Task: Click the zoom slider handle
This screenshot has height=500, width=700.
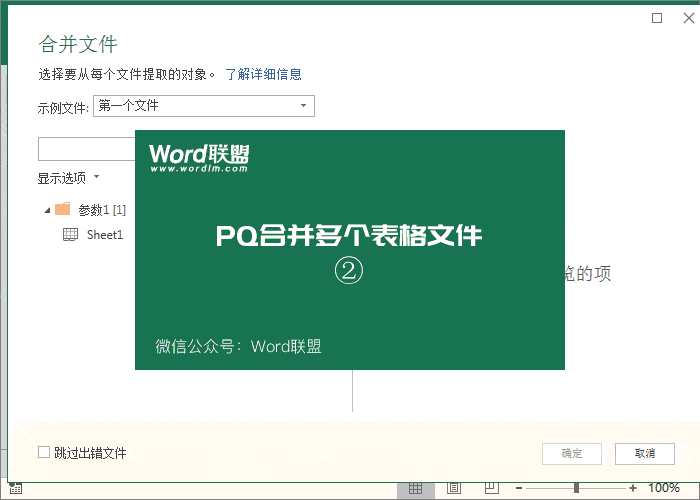Action: tap(576, 488)
